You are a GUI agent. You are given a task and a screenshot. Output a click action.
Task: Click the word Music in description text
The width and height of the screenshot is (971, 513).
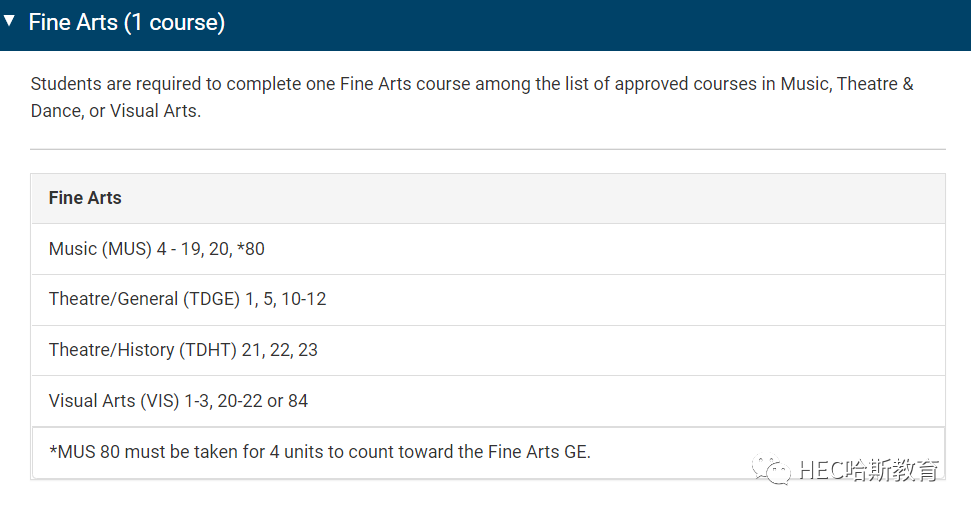click(x=805, y=84)
